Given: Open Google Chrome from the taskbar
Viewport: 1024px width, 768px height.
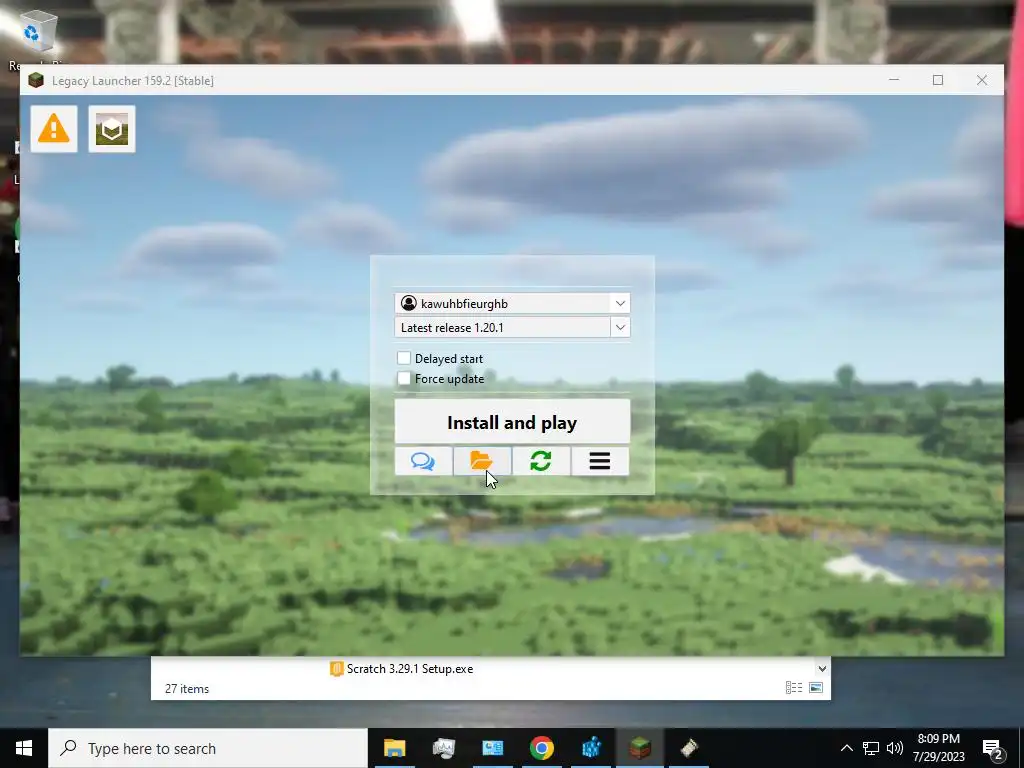Looking at the screenshot, I should click(x=541, y=748).
